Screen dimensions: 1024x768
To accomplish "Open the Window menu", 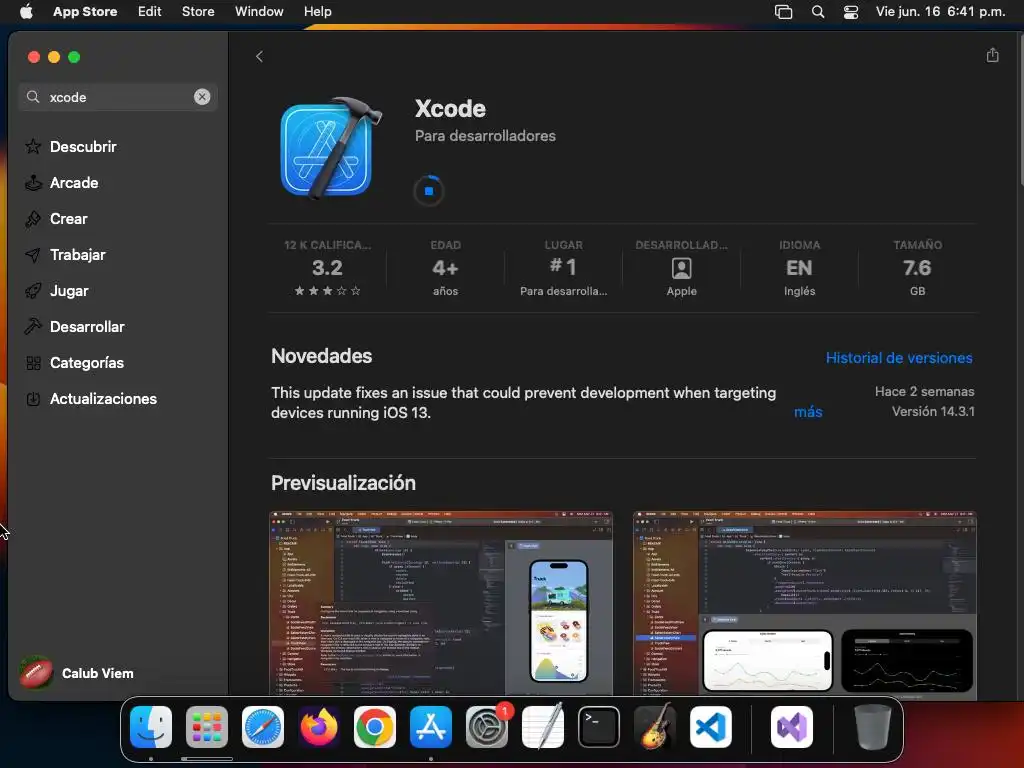I will [259, 11].
